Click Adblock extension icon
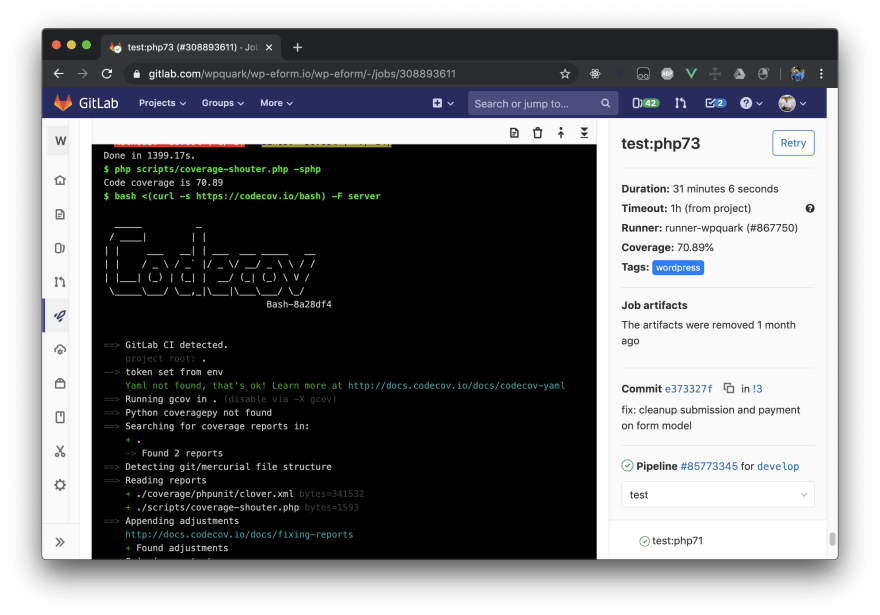Viewport: 880px width, 615px height. 667,74
